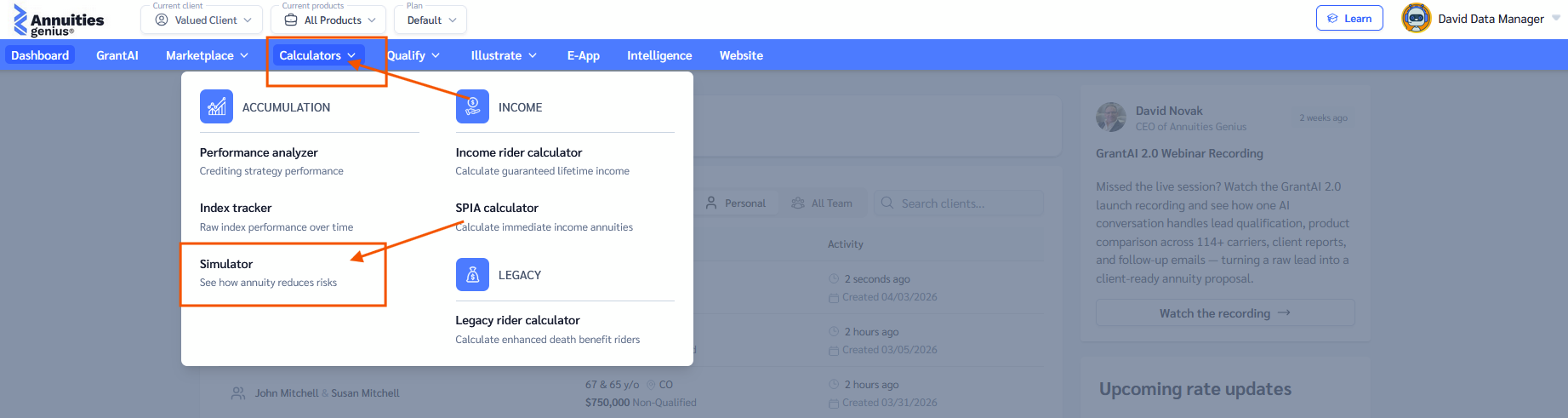Click the John Mitchell client name
The width and height of the screenshot is (1568, 418).
[x=287, y=393]
